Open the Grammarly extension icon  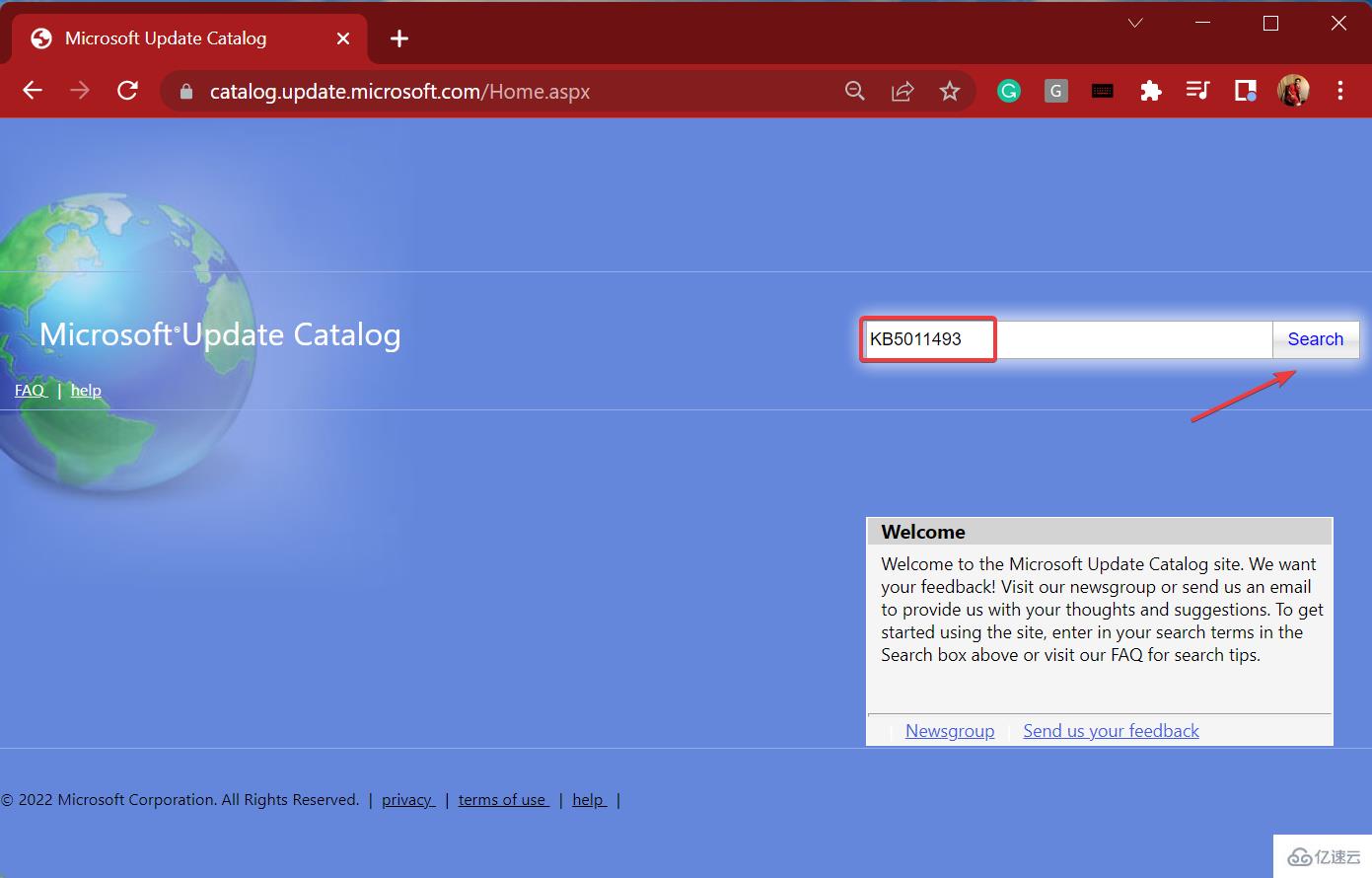[1009, 91]
